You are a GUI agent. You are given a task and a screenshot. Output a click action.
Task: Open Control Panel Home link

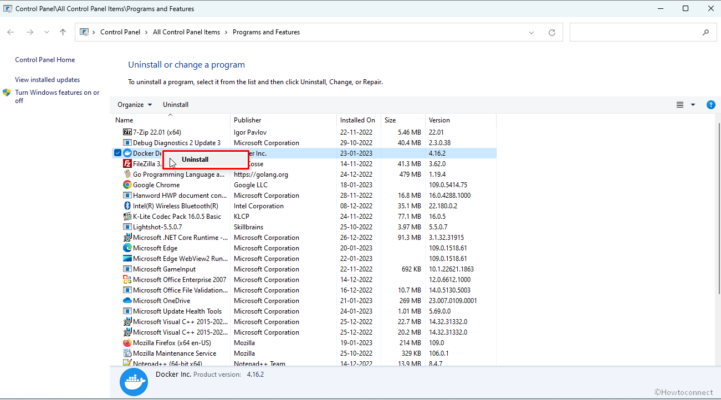coord(45,60)
